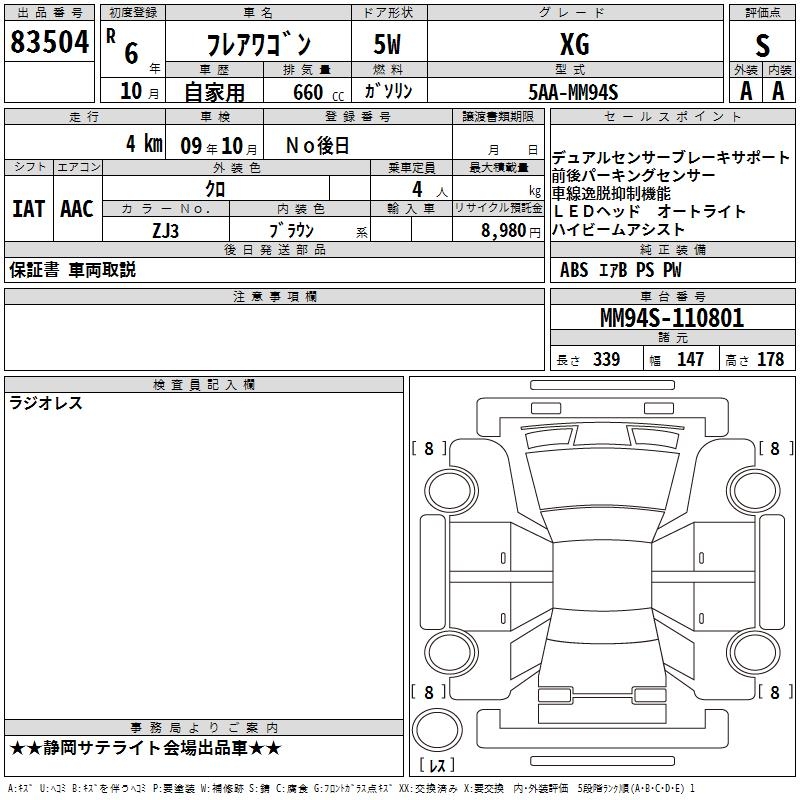This screenshot has width=800, height=800.
Task: Select the vehicle history 自家用
Action: 214,92
